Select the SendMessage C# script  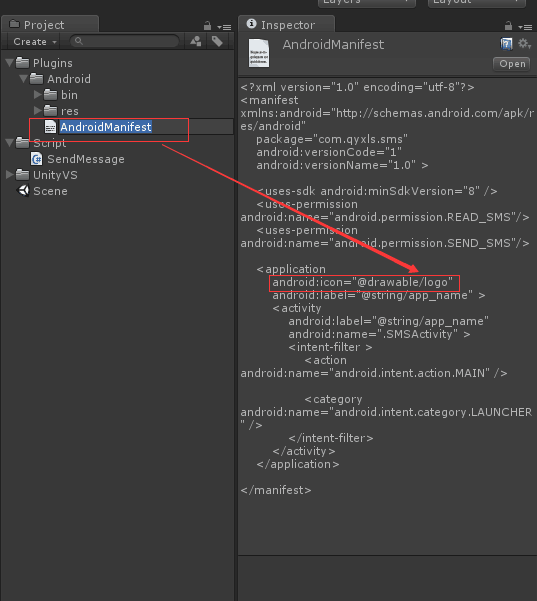(x=86, y=159)
